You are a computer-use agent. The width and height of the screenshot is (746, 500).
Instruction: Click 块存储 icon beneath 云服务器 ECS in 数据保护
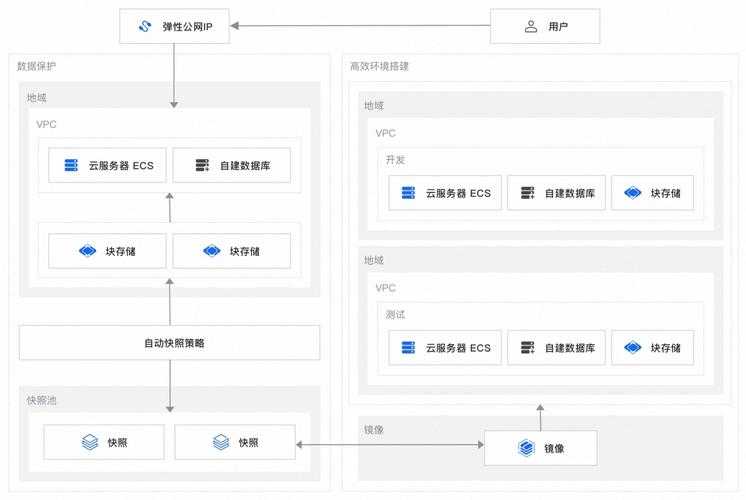tap(88, 250)
